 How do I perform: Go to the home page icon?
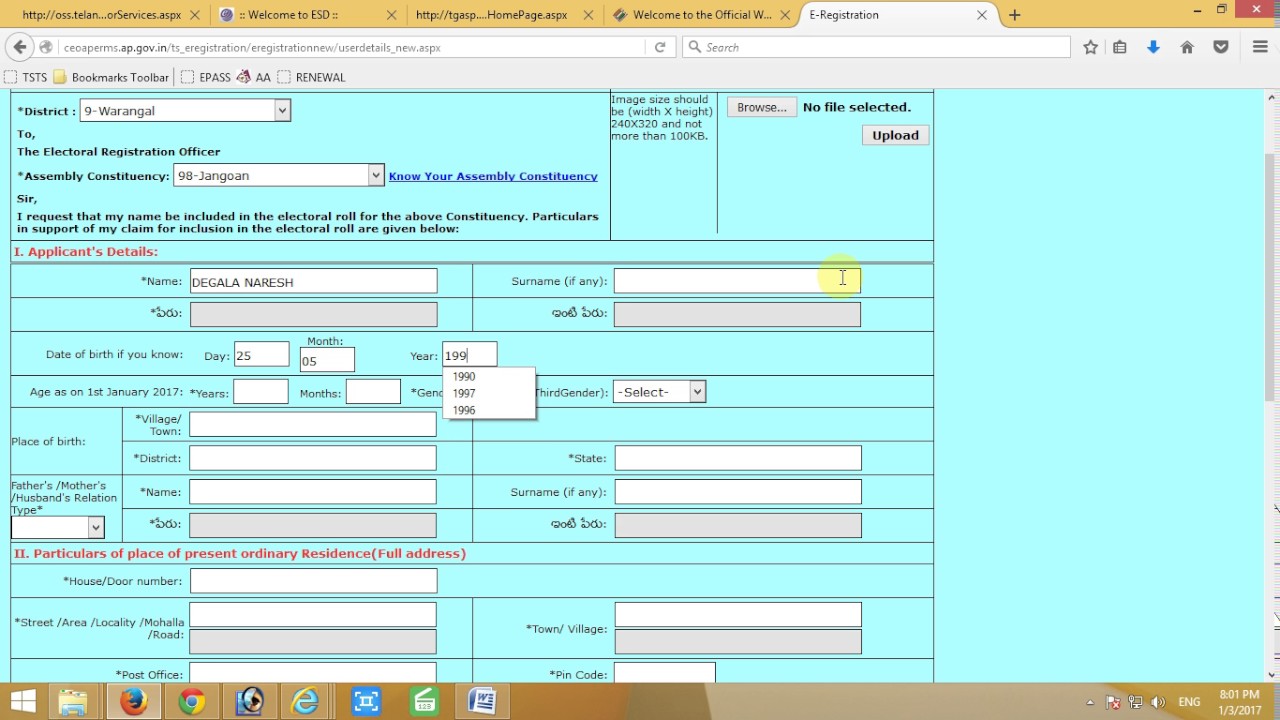pos(1187,47)
